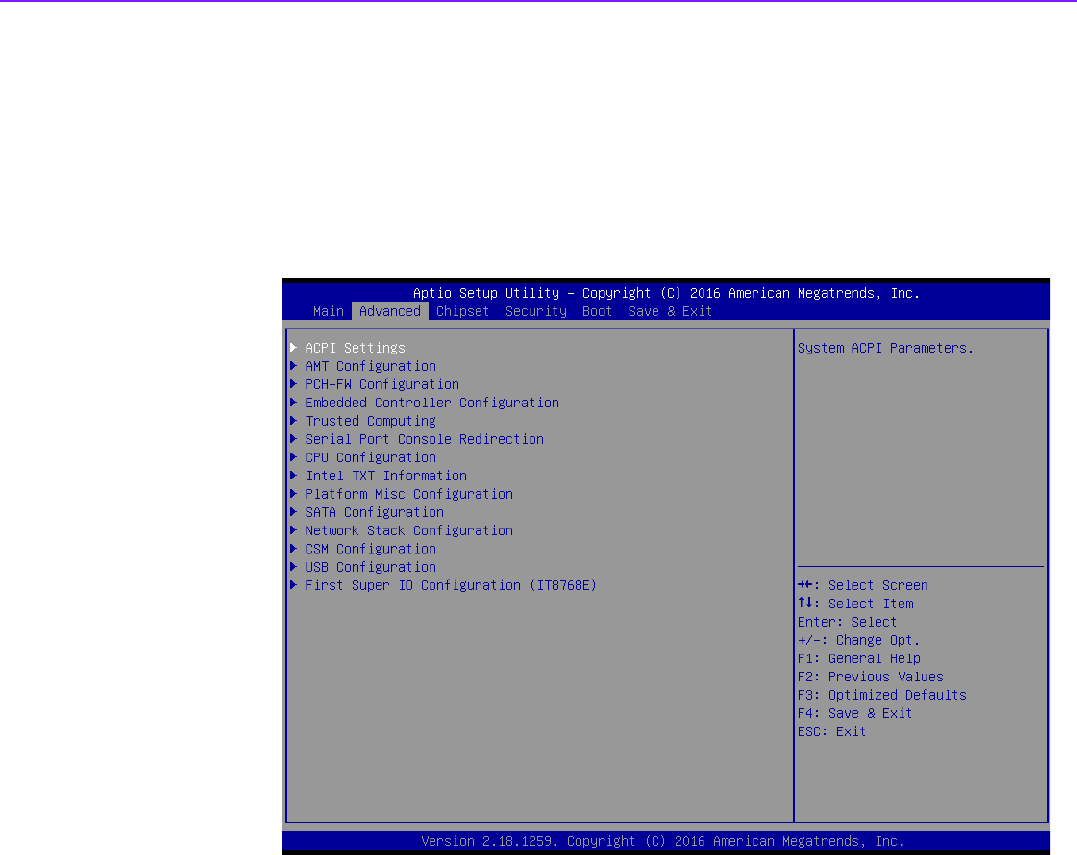Click the arrow beside SATA Configuration

coord(293,512)
